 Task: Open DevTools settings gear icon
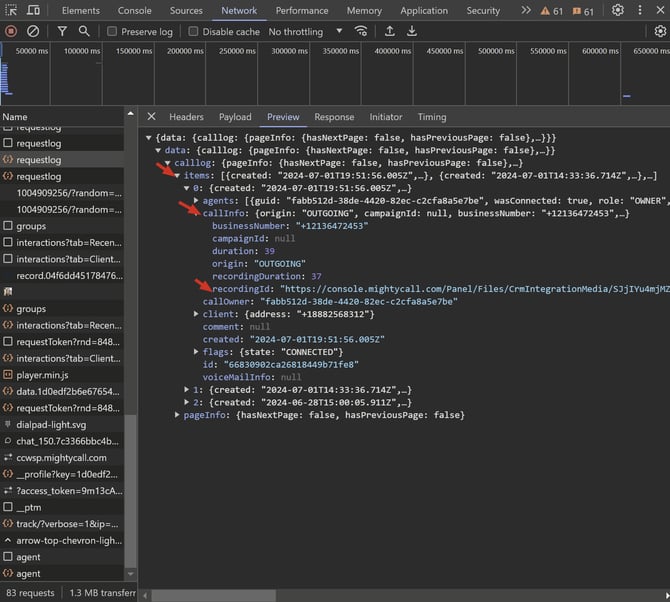(x=617, y=10)
